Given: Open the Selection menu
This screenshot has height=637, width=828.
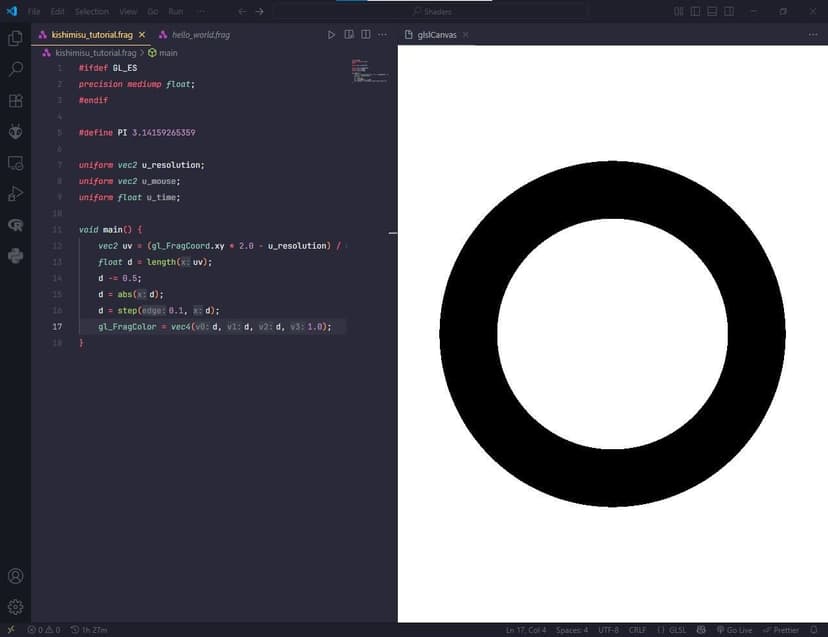Looking at the screenshot, I should pos(92,11).
